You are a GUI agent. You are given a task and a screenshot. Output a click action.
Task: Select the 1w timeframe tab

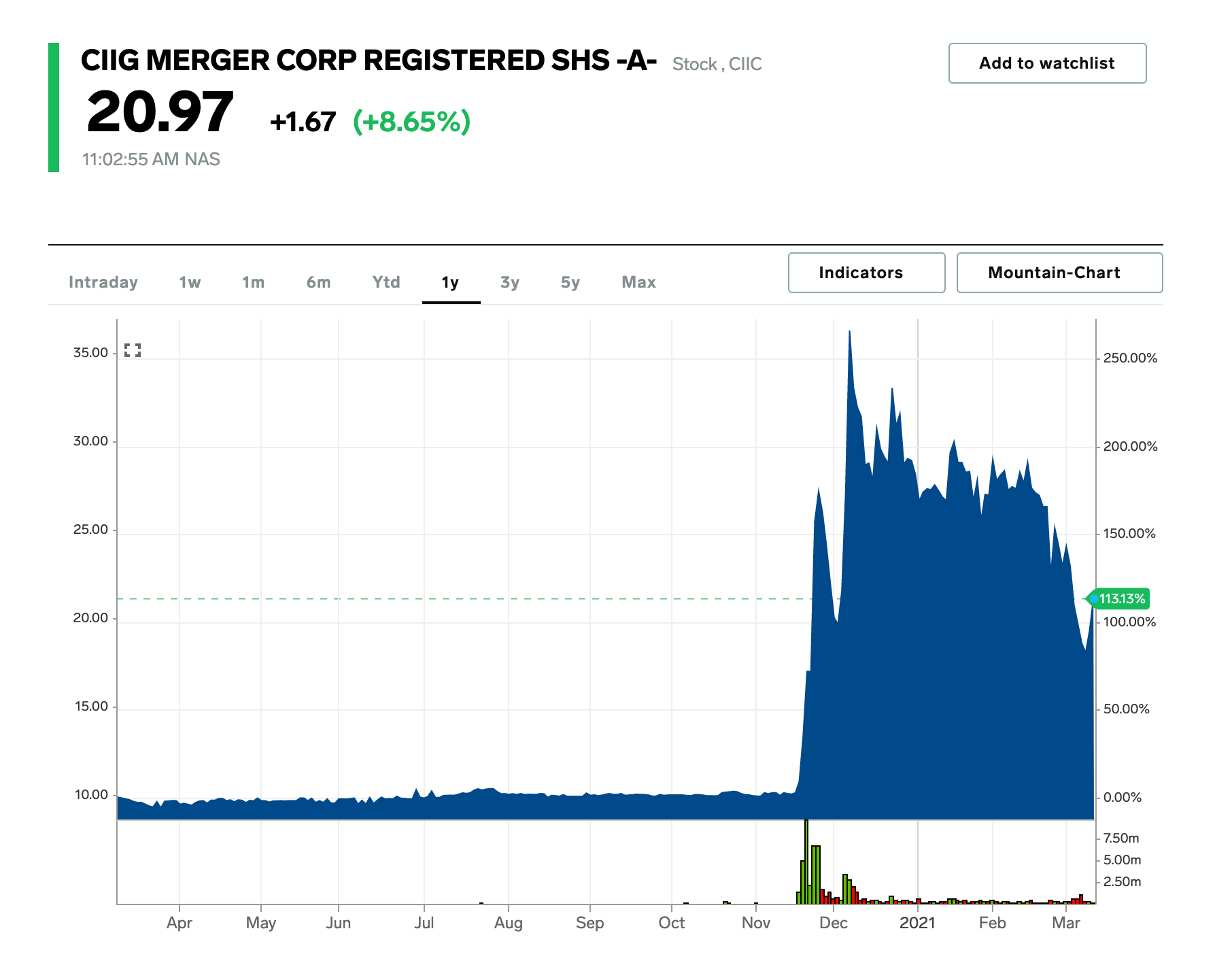coord(189,282)
